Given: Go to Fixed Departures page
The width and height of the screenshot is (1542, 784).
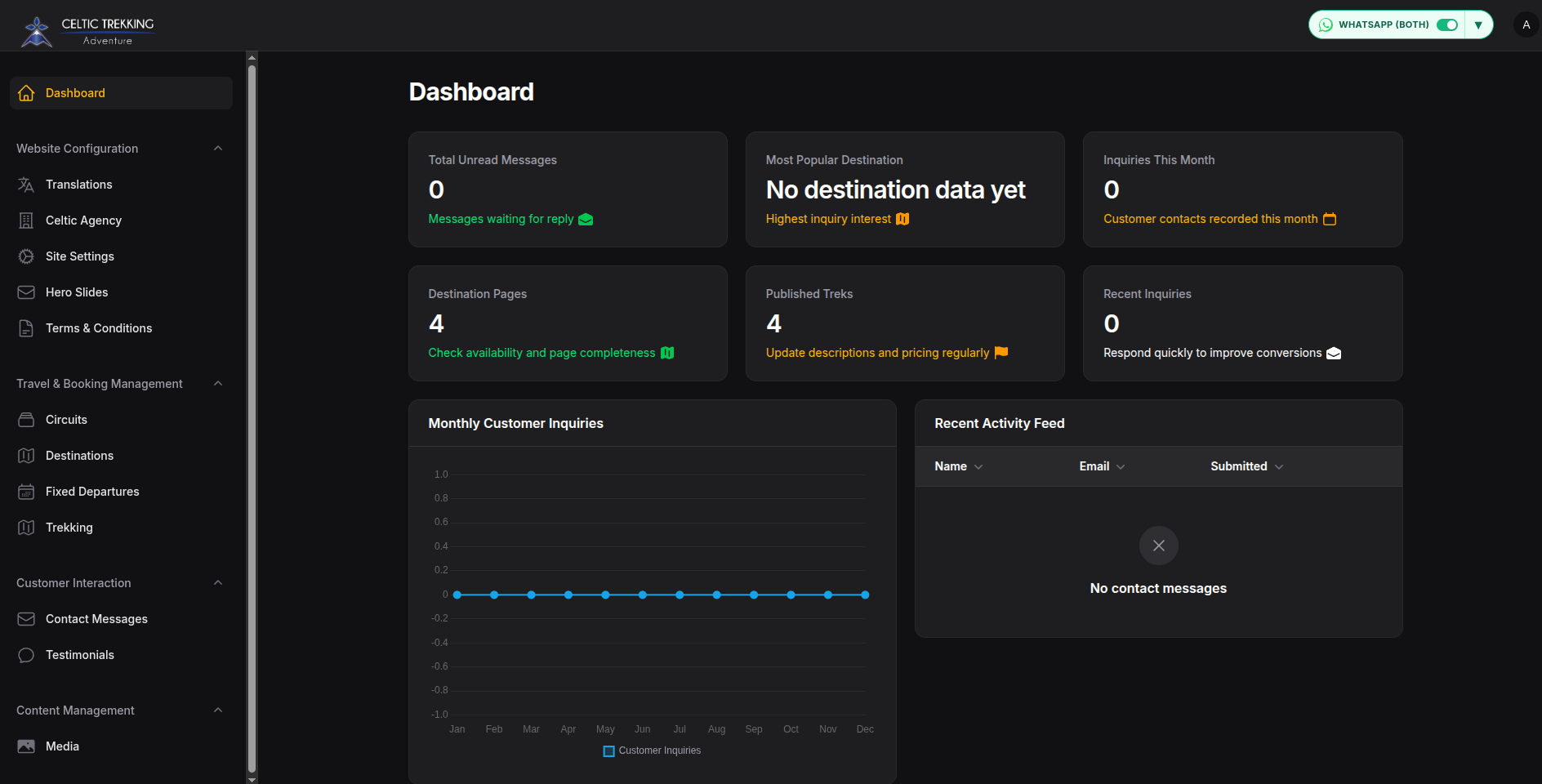Looking at the screenshot, I should coord(121,492).
